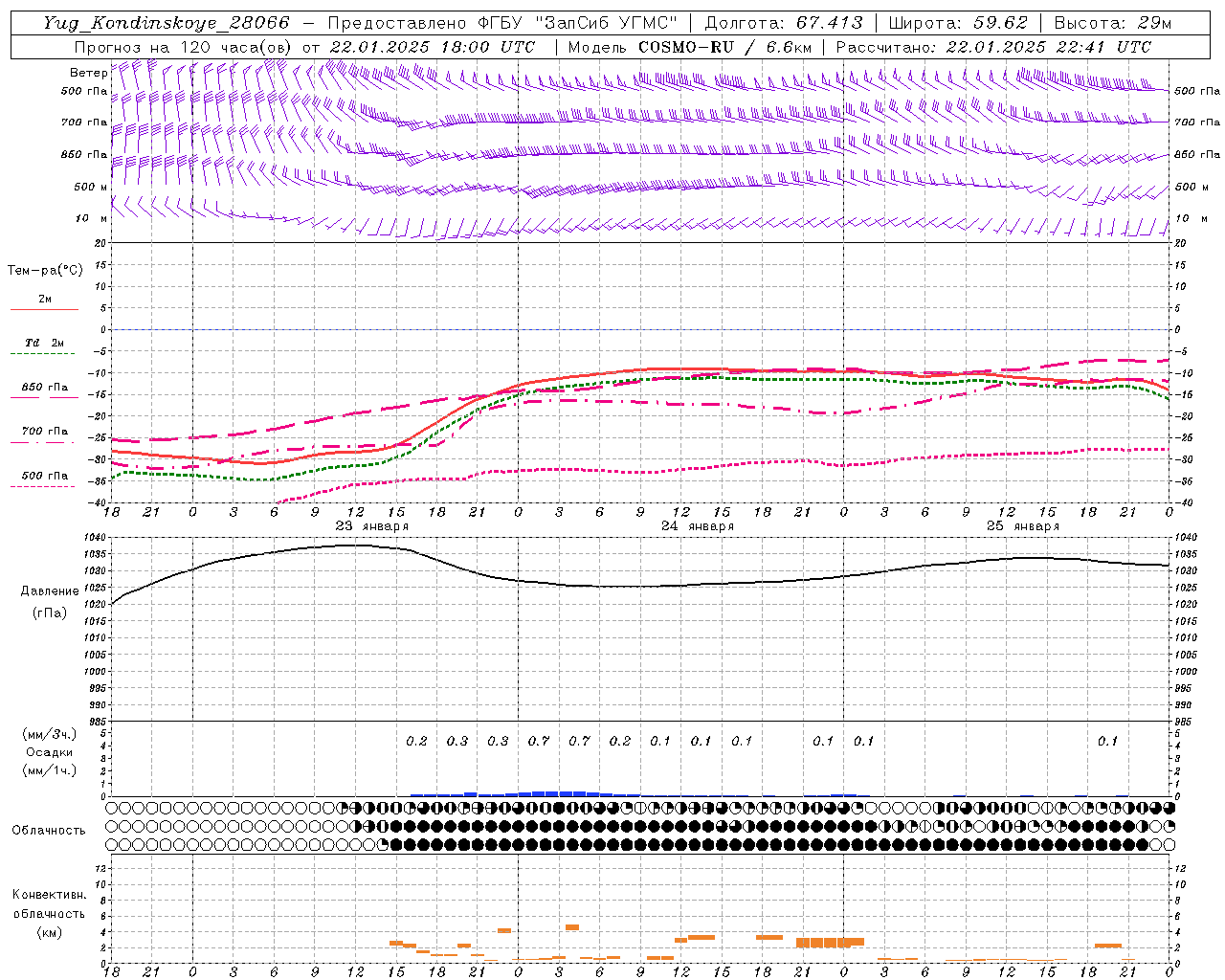
Task: Click the (мм/1ч.) precipitation unit label
Action: click(50, 770)
